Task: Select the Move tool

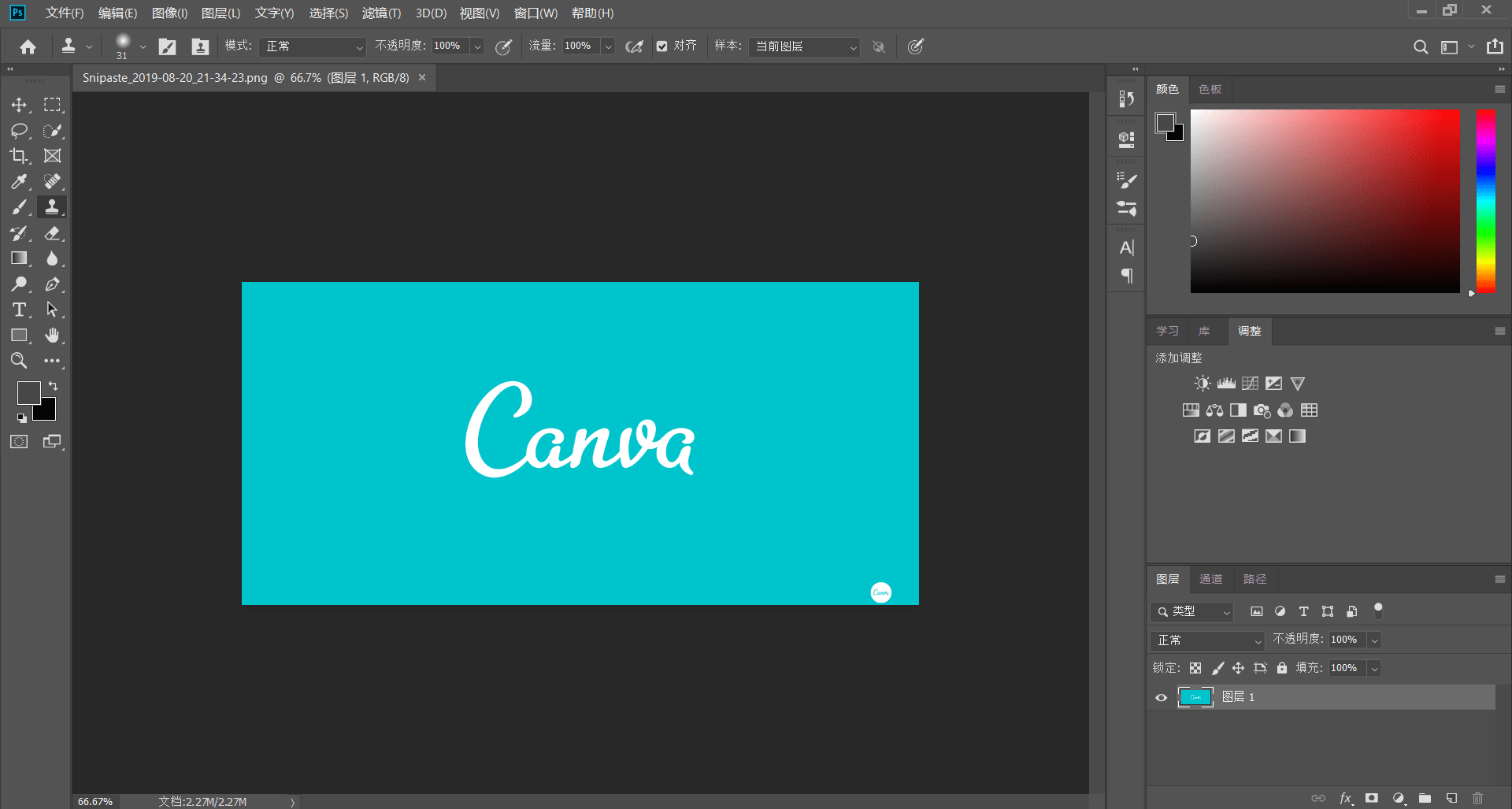Action: pos(19,105)
